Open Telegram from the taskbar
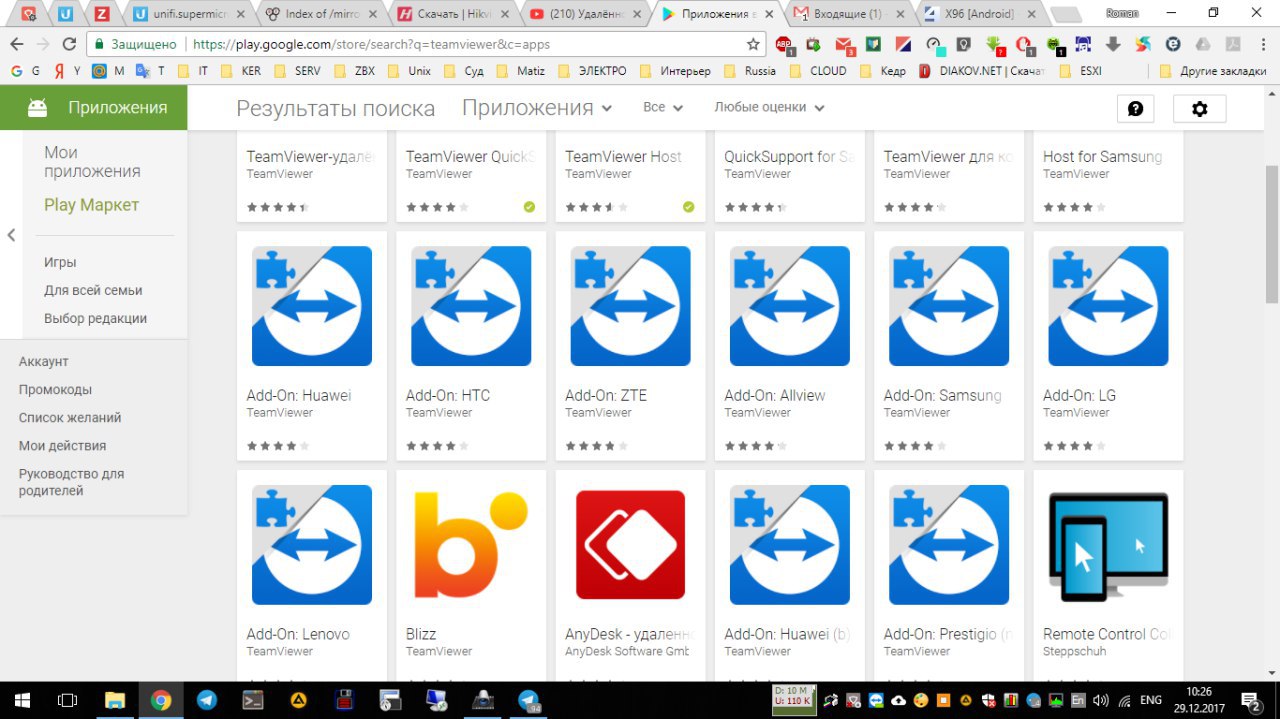The width and height of the screenshot is (1280, 719). pos(207,700)
